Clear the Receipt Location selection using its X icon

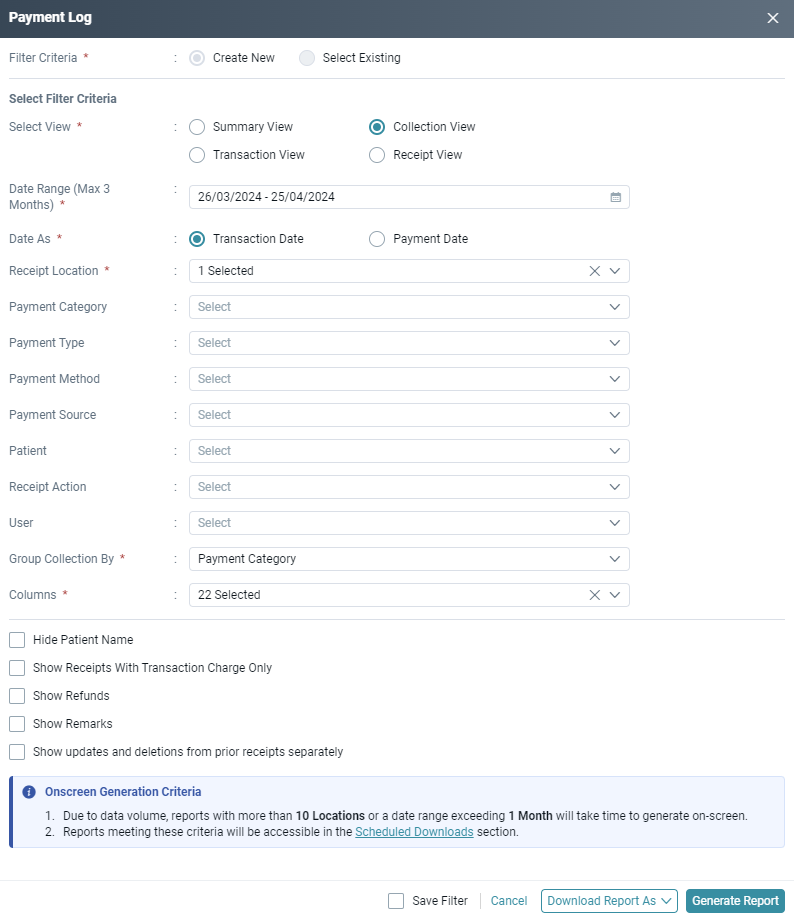click(x=593, y=270)
